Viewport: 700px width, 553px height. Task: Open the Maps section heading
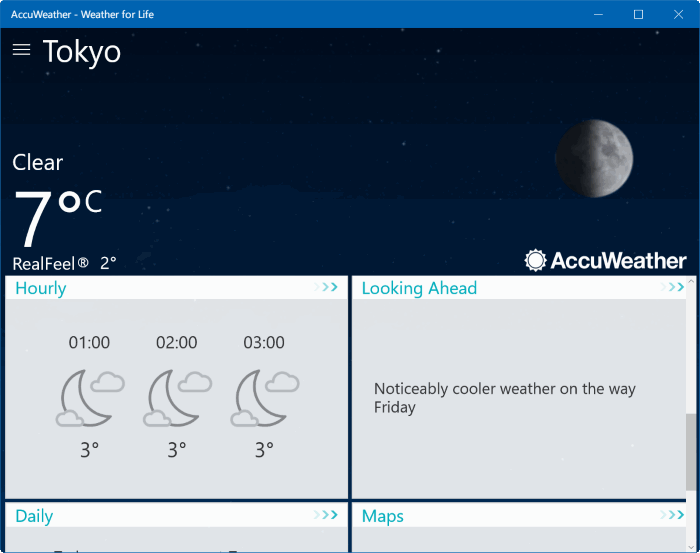coord(383,516)
